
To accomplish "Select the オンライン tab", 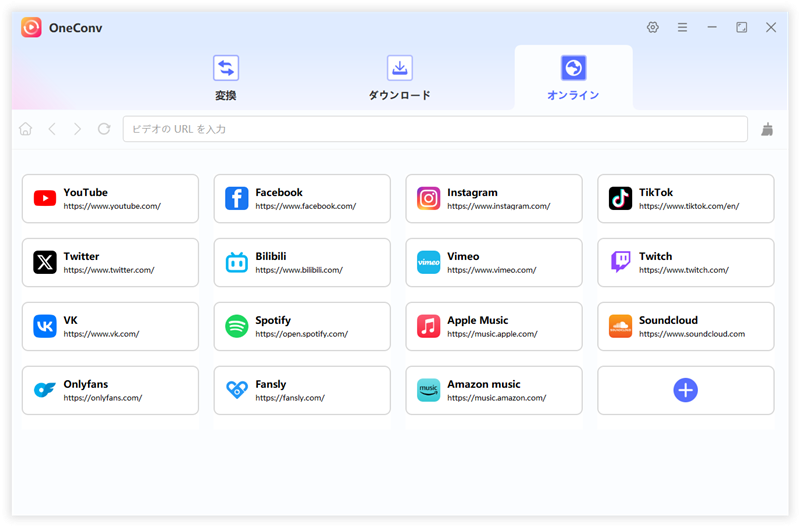I will coord(573,78).
